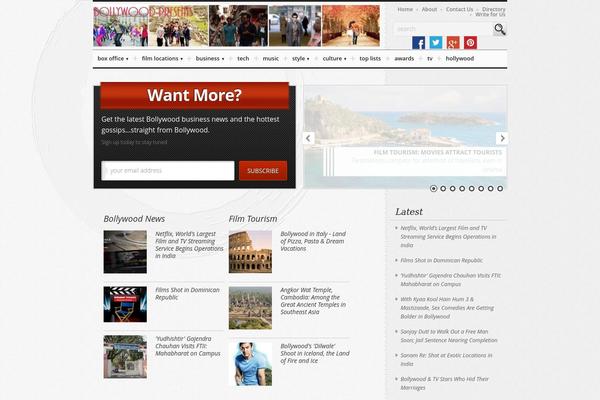The width and height of the screenshot is (600, 400).
Task: Focus the search input field
Action: point(443,29)
